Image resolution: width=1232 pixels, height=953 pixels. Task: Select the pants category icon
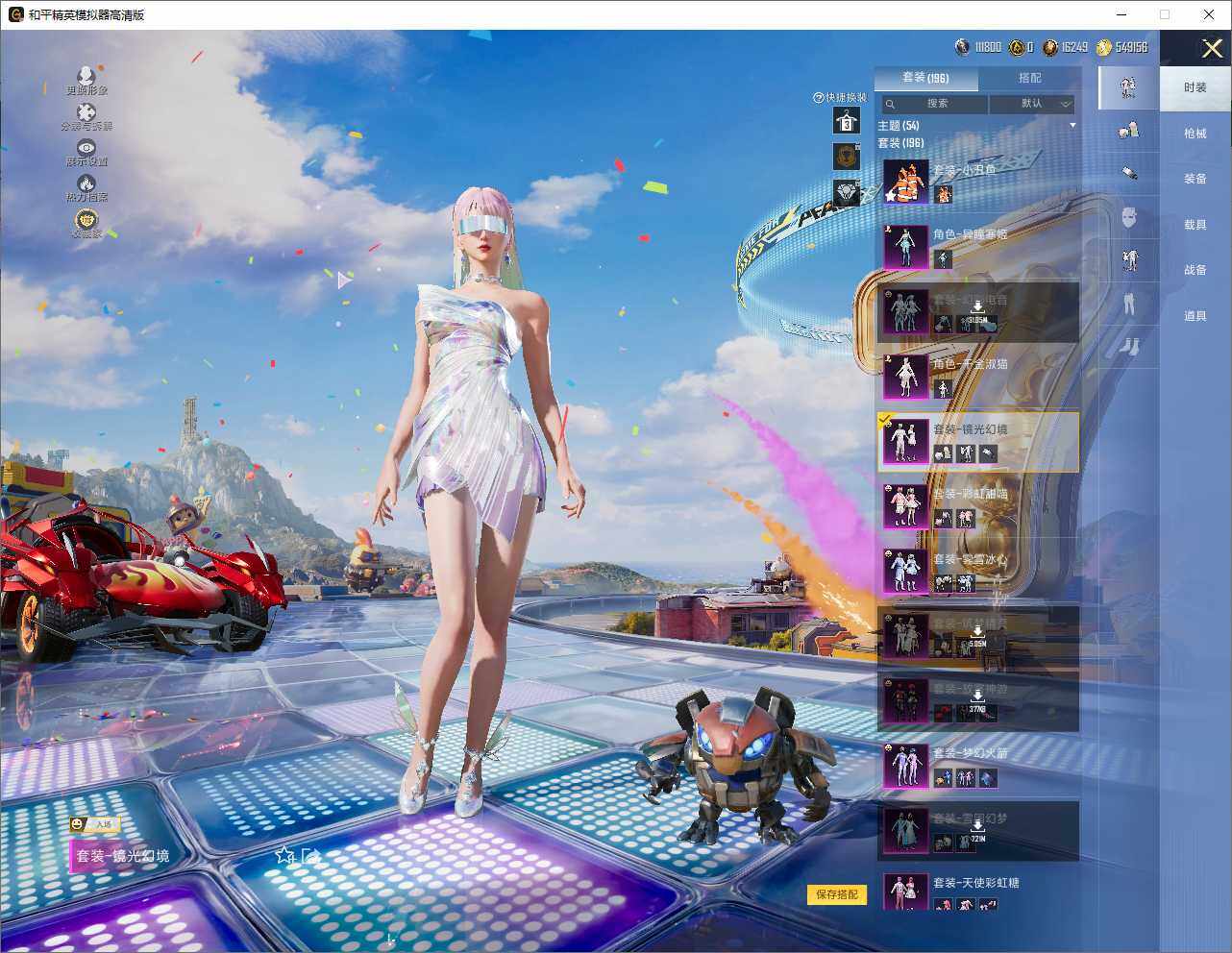point(1128,304)
